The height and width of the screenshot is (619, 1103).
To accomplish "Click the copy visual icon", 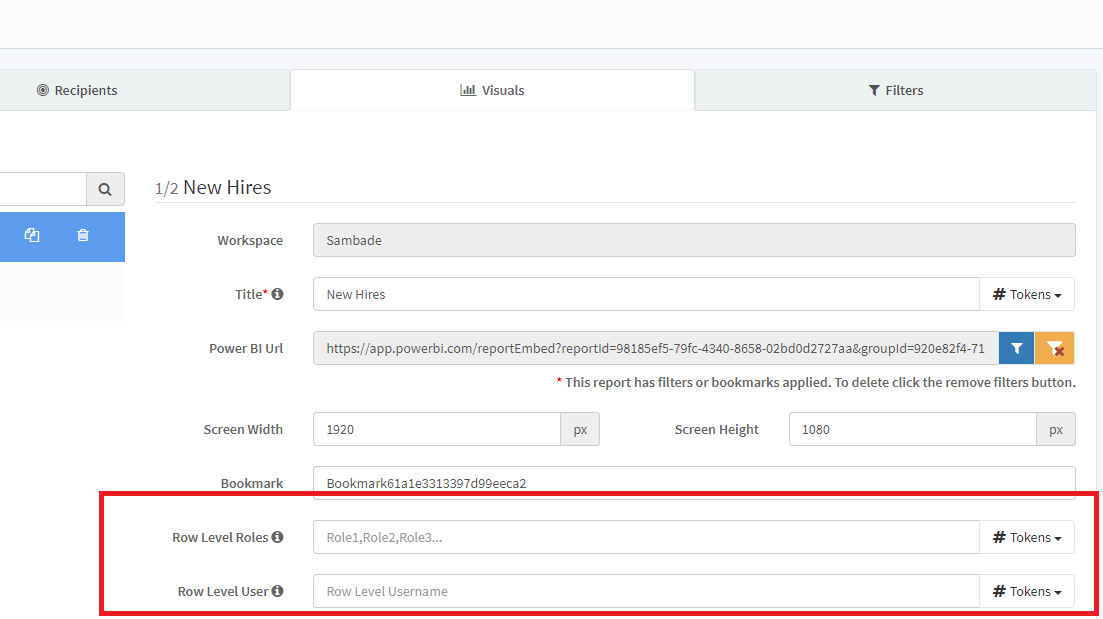I will [x=32, y=236].
